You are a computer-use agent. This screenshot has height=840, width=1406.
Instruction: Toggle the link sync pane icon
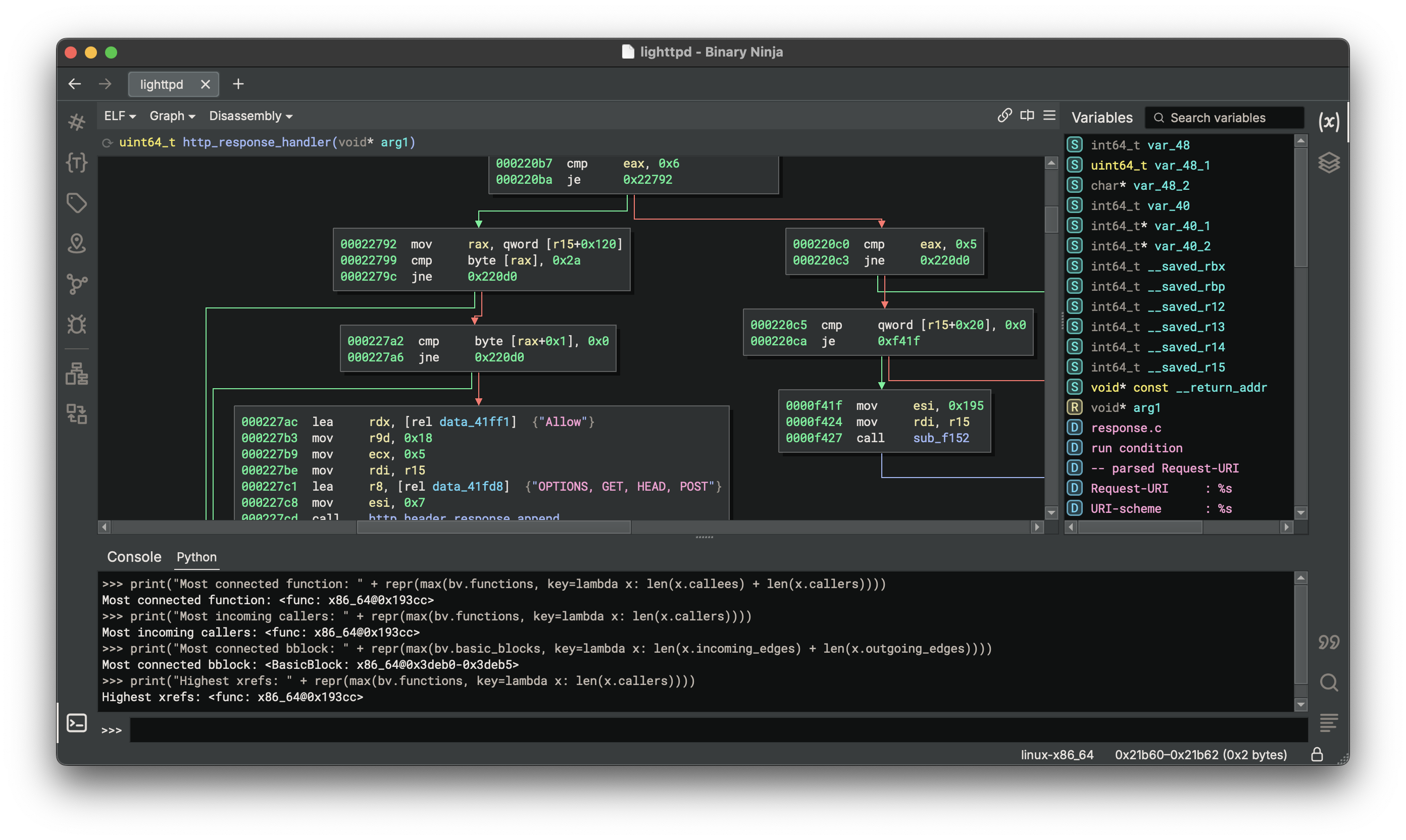[1005, 116]
